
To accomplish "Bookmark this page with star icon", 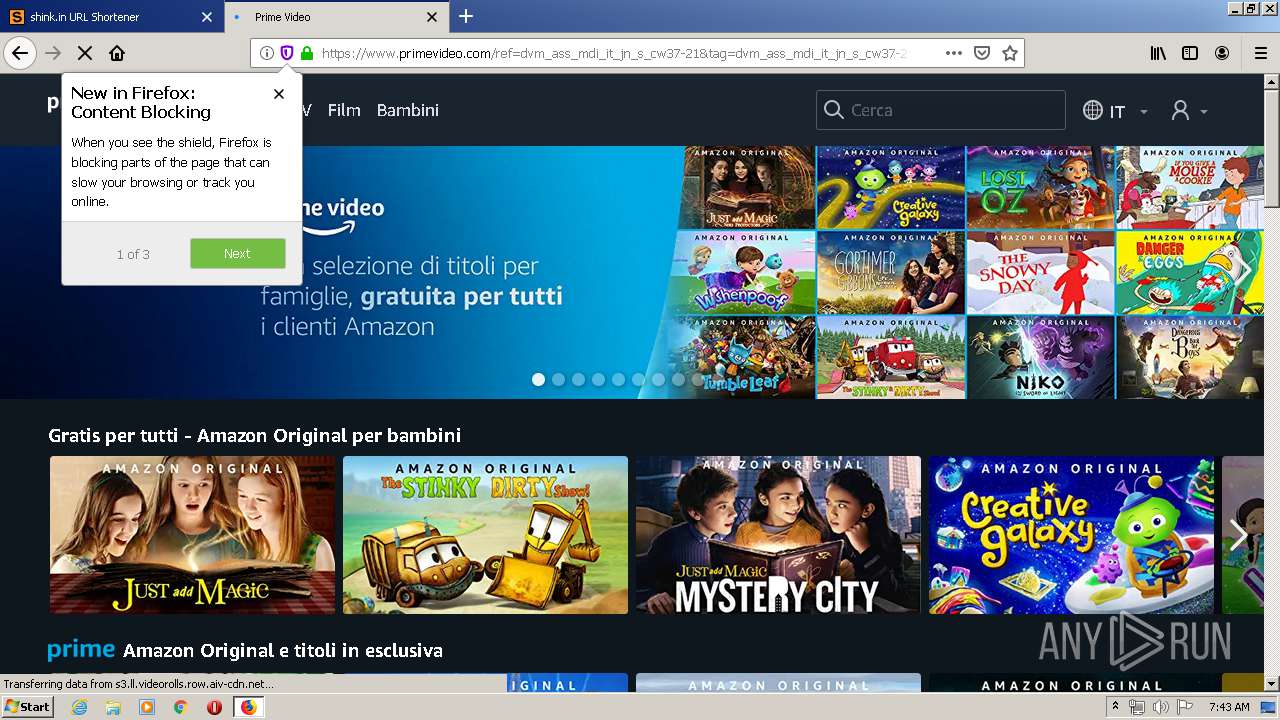I will coord(1010,53).
